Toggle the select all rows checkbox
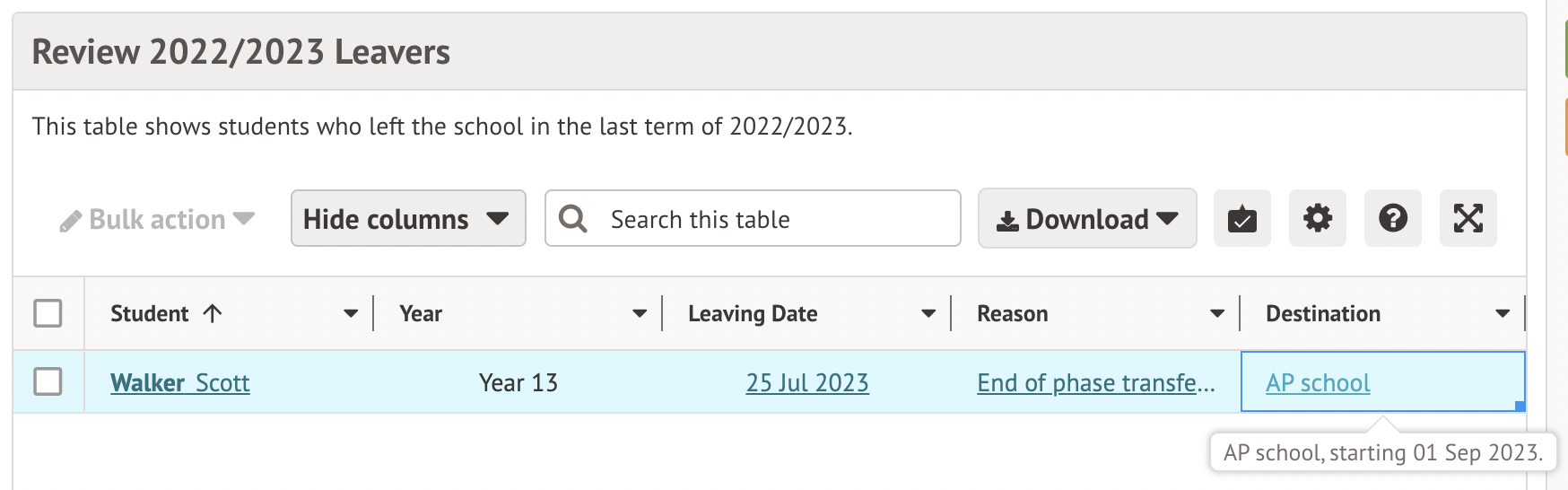Viewport: 1568px width, 490px height. coord(48,313)
